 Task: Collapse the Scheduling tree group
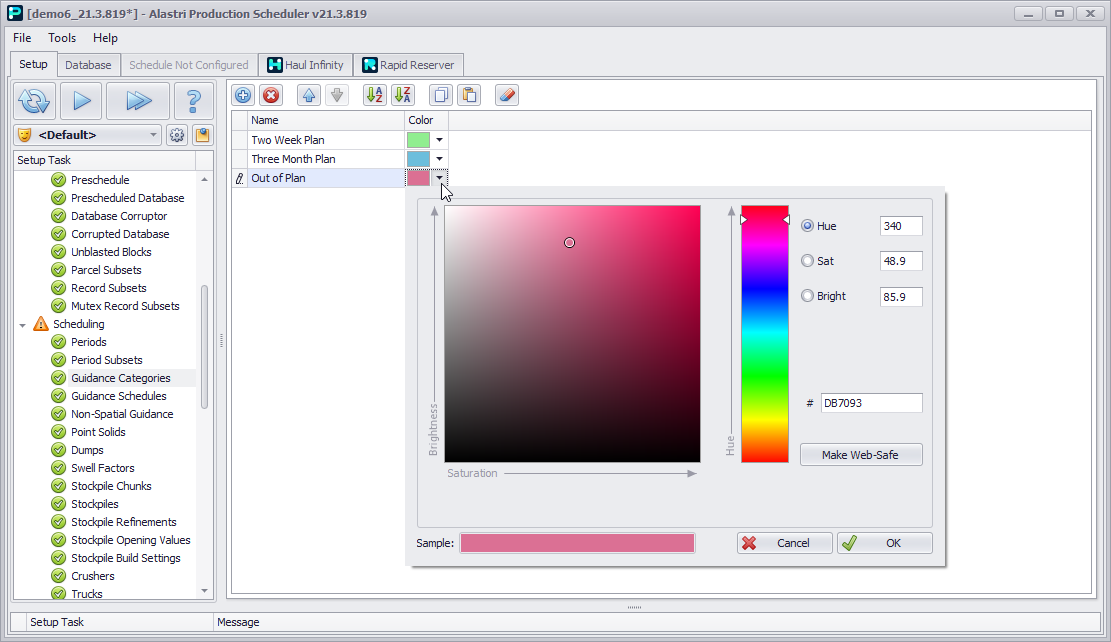[x=22, y=325]
